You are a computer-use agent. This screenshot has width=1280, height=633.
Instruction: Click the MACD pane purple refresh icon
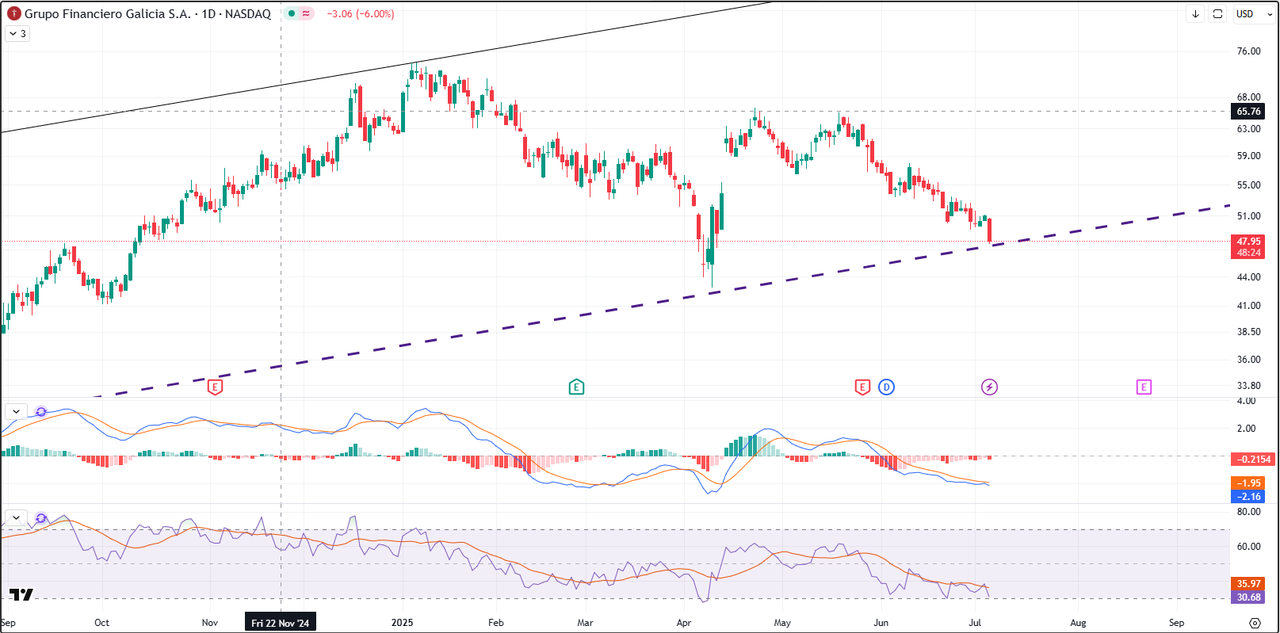pyautogui.click(x=41, y=411)
